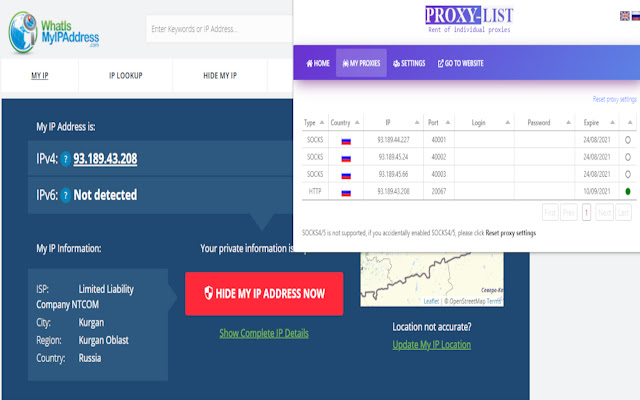
Task: Select IP cell 93.189.44.227
Action: [393, 140]
